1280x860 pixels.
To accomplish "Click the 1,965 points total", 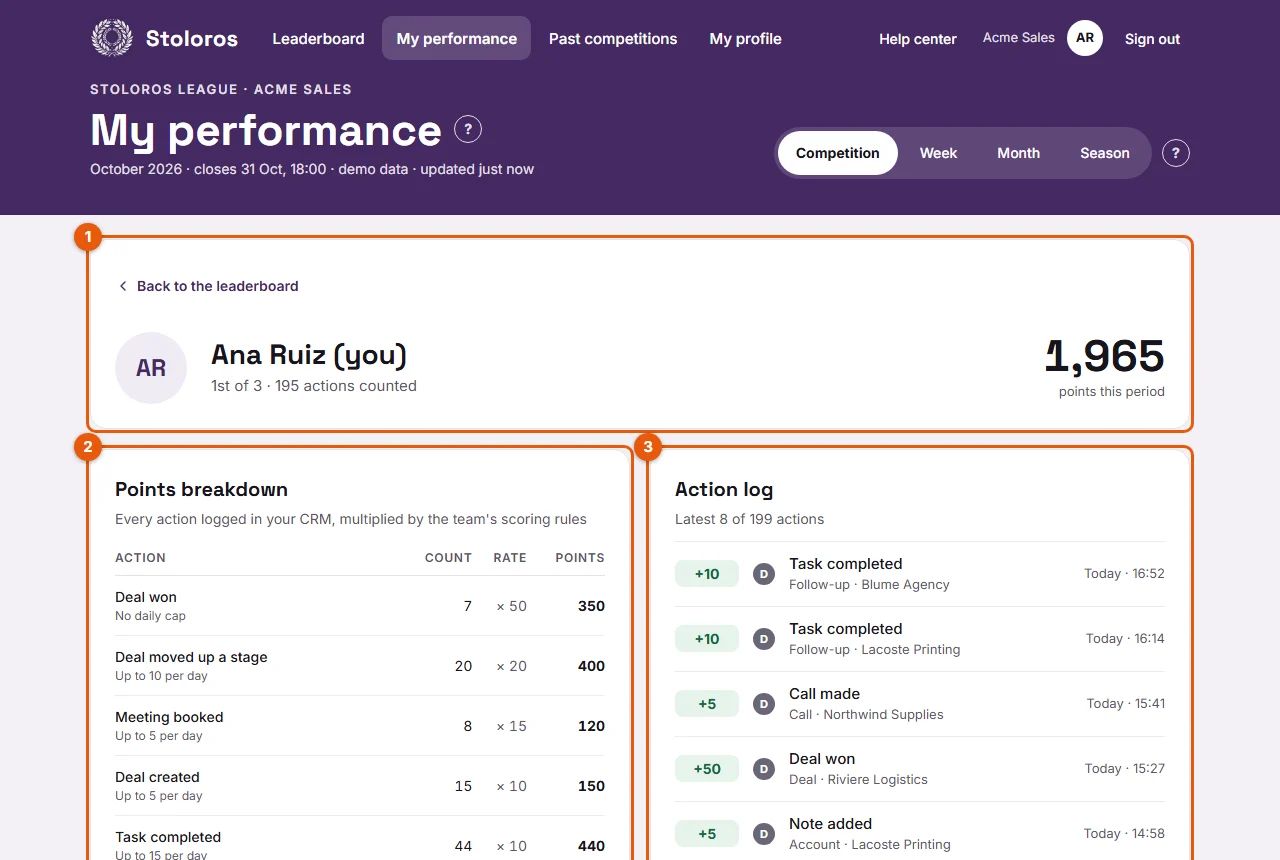I will click(x=1105, y=357).
